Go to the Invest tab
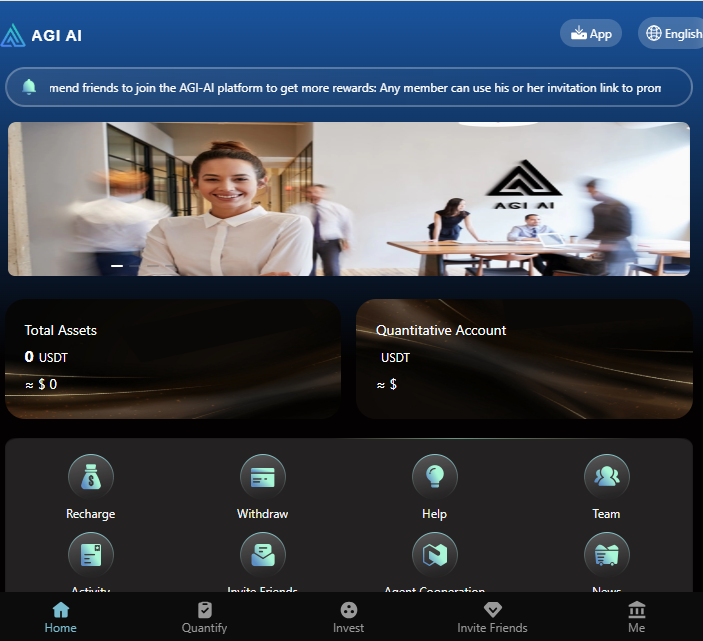 coord(348,617)
